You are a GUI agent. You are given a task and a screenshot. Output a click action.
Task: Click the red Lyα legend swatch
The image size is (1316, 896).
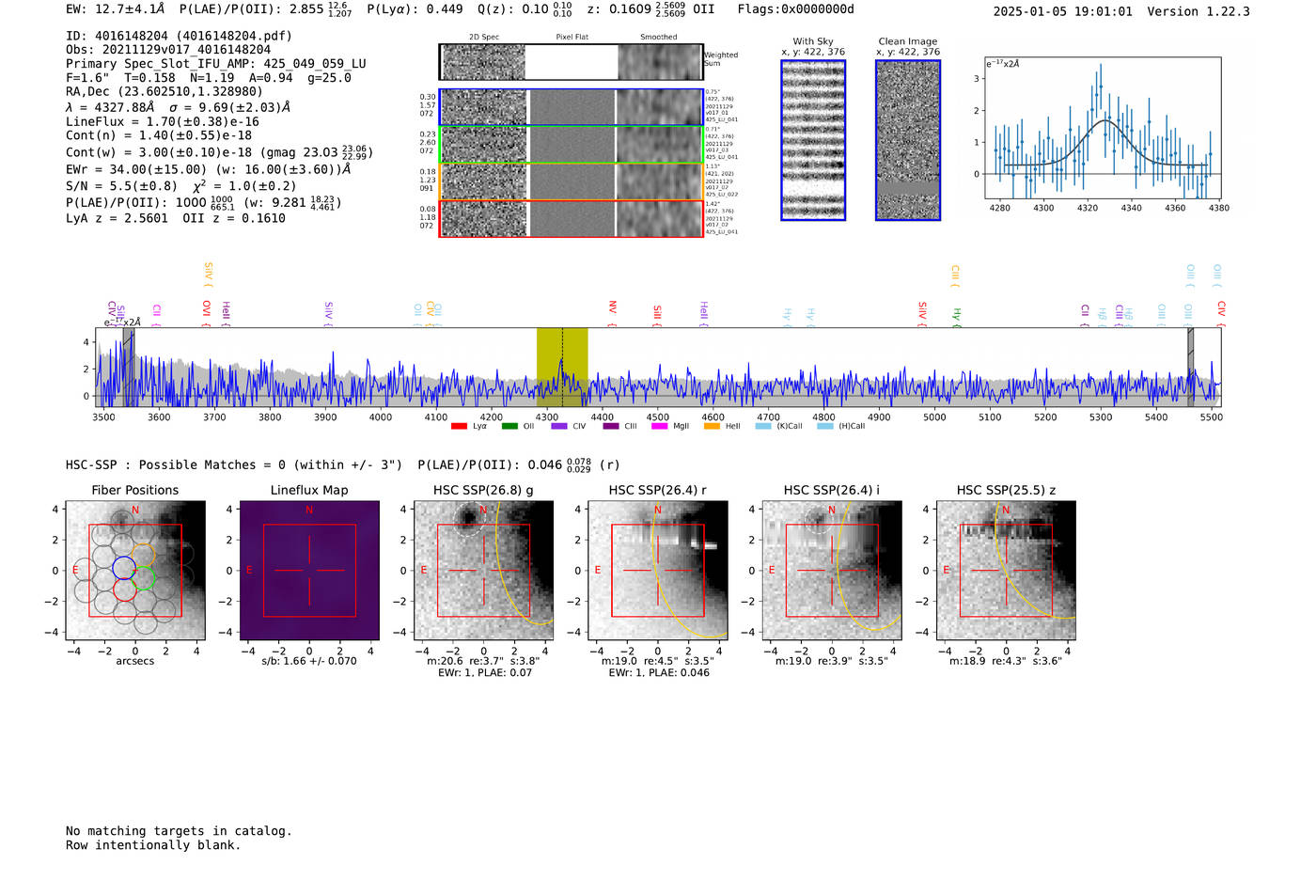(459, 426)
